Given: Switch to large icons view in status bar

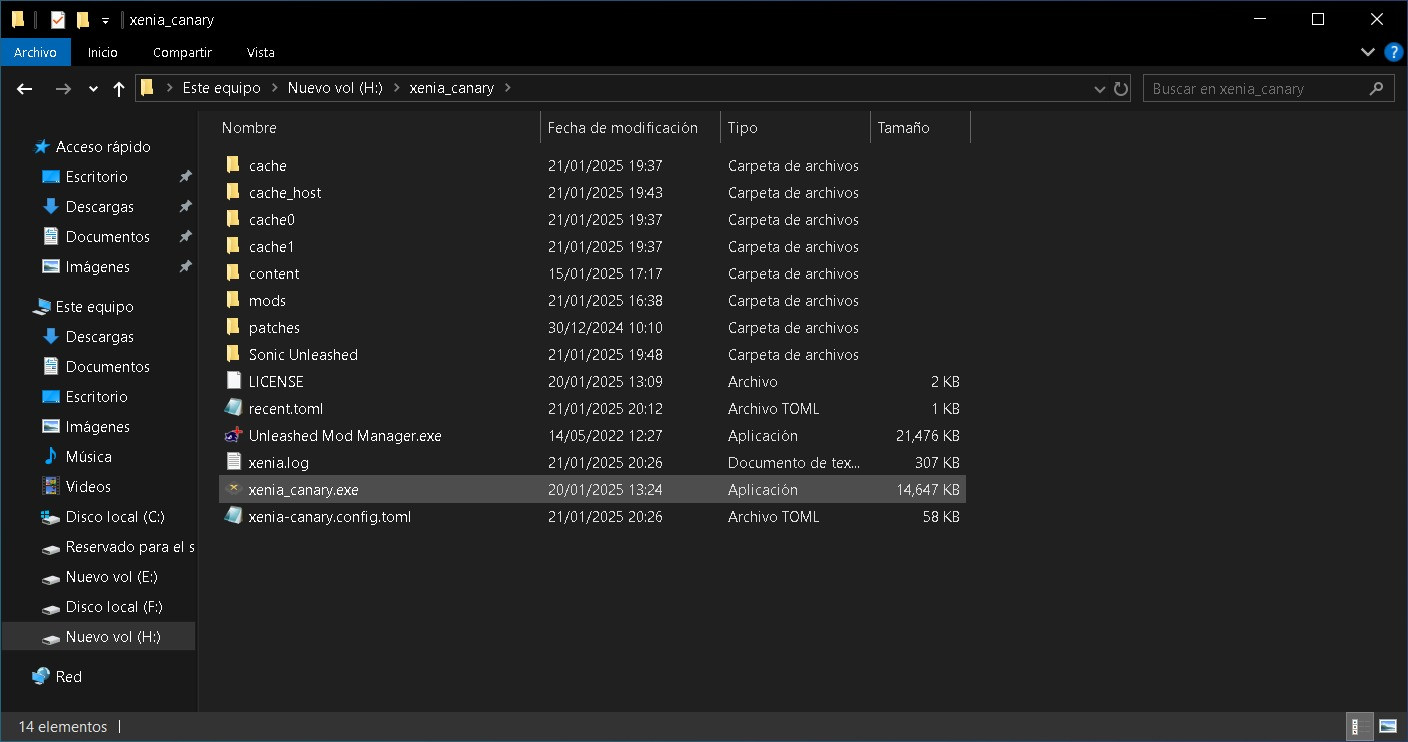Looking at the screenshot, I should coord(1388,726).
